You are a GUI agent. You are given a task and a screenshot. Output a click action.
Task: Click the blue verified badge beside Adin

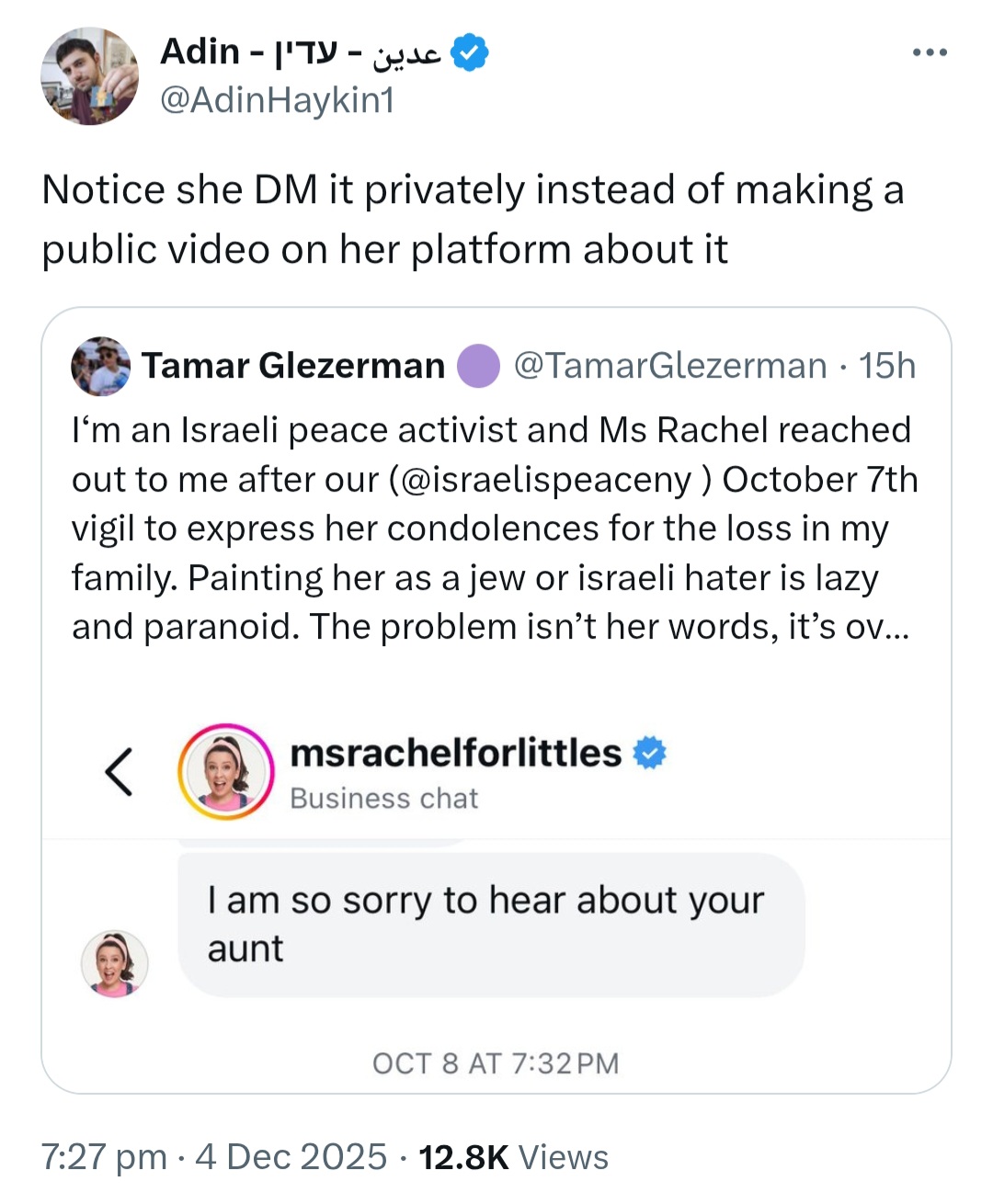point(471,52)
